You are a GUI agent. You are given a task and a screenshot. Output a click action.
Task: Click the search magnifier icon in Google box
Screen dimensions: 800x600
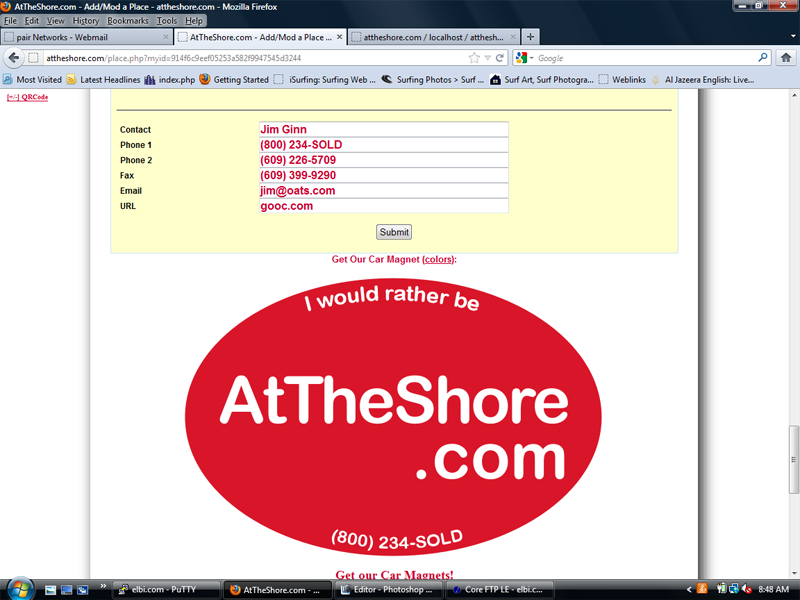pos(763,58)
